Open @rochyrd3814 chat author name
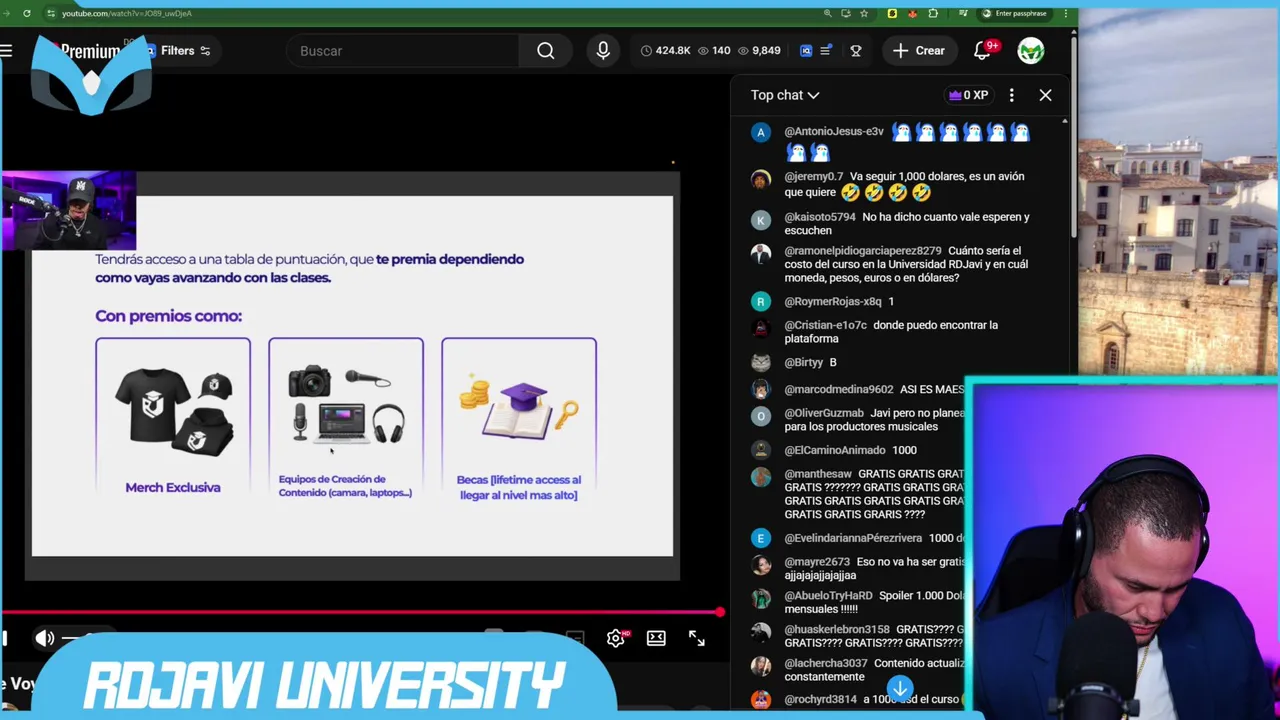 tap(821, 699)
